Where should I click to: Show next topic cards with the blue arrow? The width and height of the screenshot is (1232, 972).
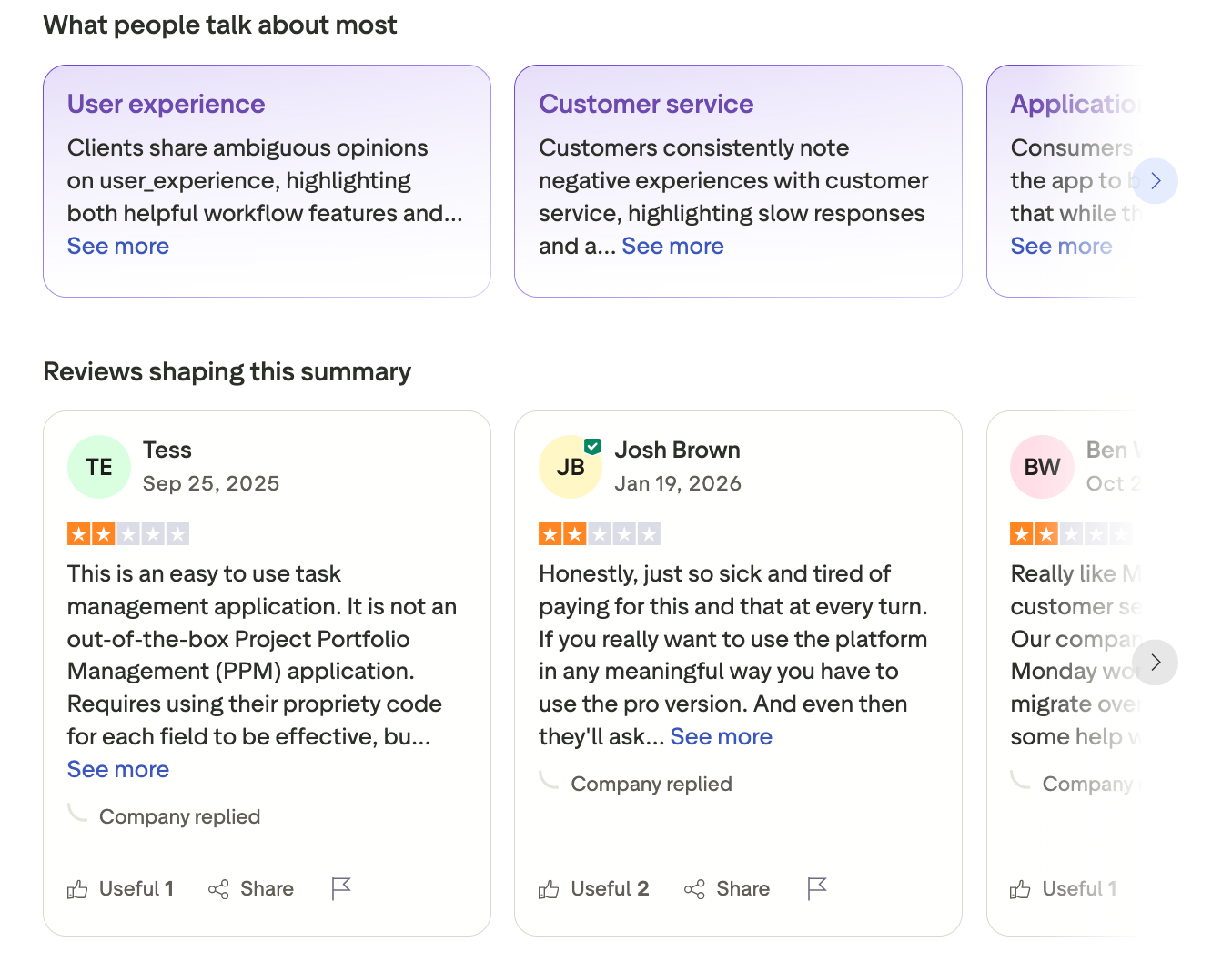click(x=1156, y=181)
